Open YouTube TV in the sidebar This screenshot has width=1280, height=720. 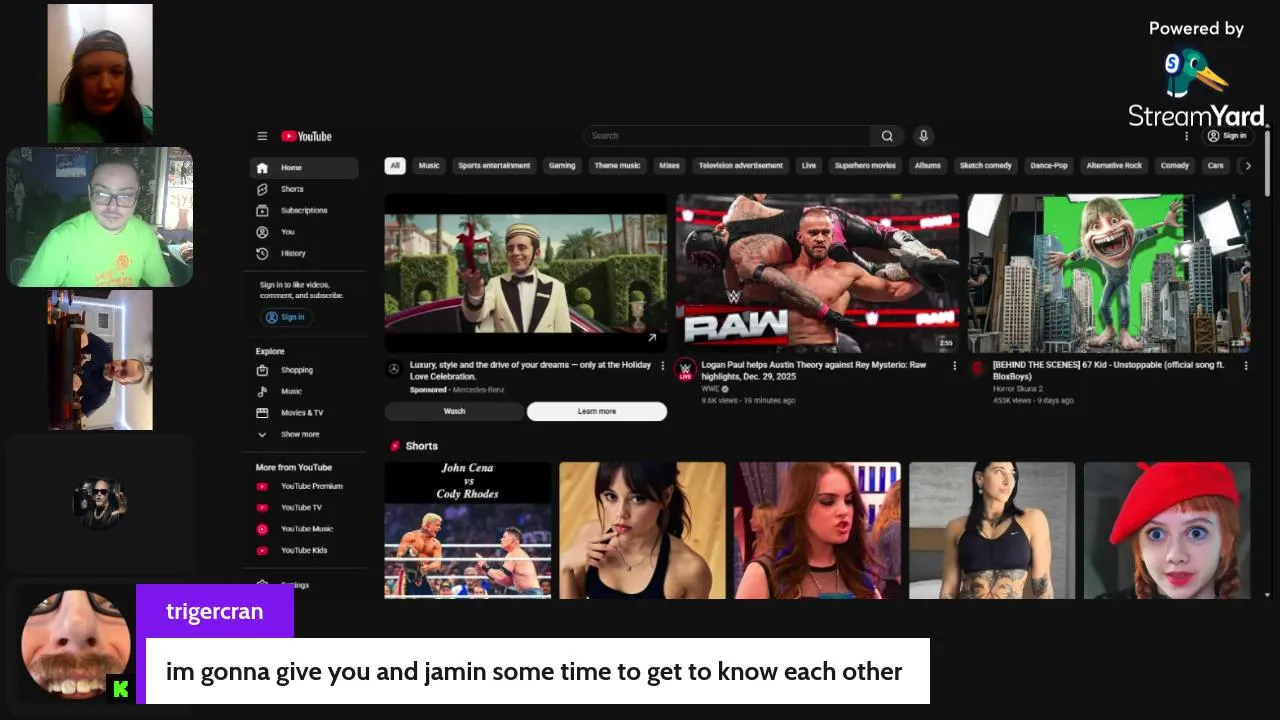(x=304, y=507)
